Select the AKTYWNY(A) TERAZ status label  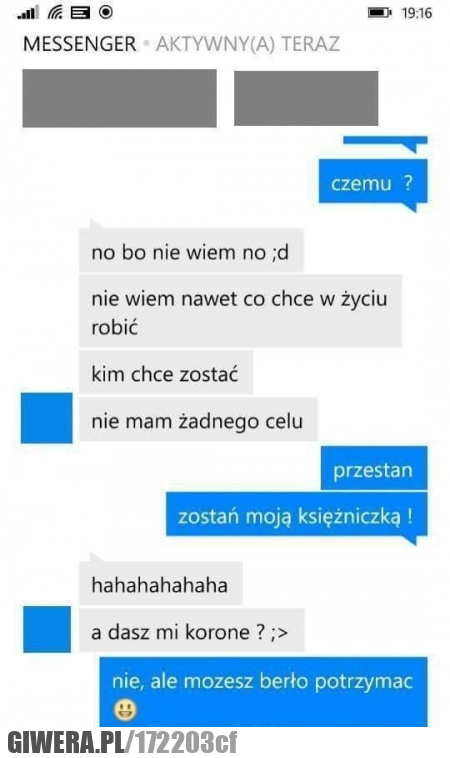coord(248,44)
